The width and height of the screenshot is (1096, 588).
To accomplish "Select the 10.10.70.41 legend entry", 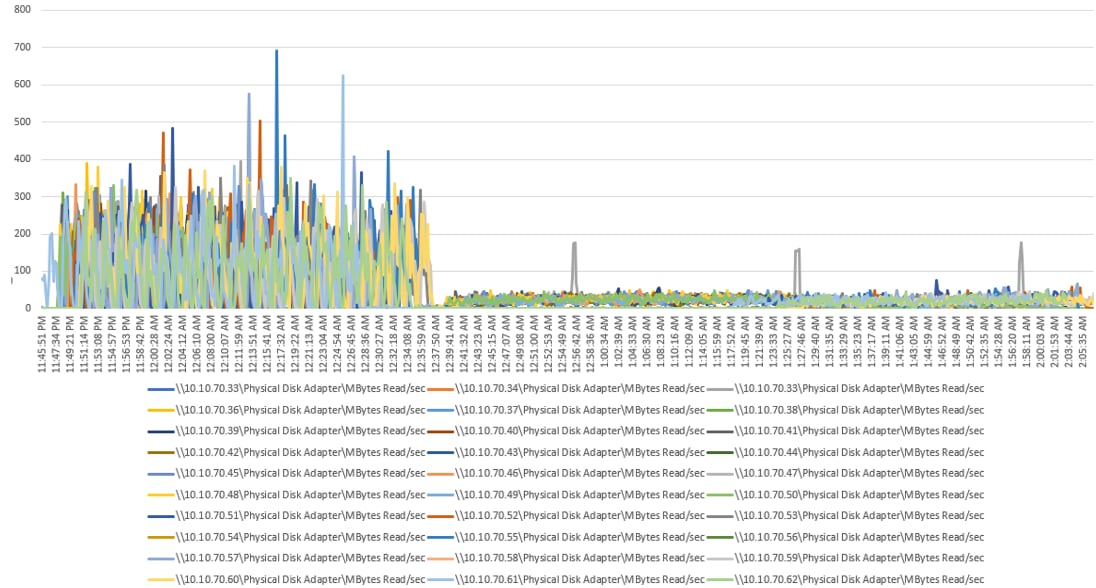I will [x=846, y=431].
